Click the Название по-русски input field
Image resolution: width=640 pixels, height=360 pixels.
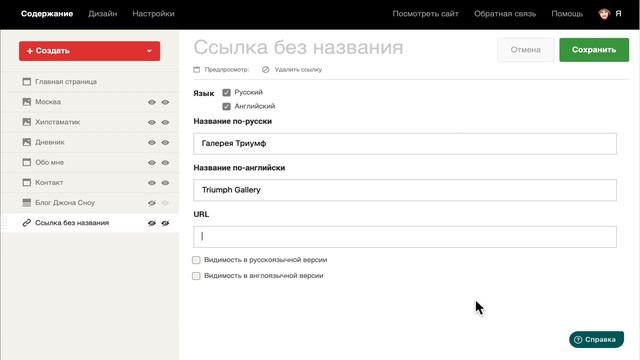pos(405,144)
